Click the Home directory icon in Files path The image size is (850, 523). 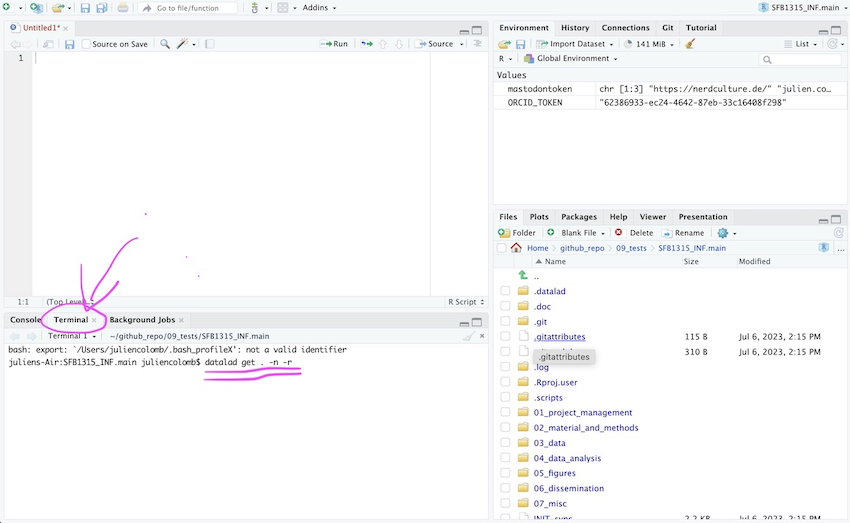[x=516, y=248]
